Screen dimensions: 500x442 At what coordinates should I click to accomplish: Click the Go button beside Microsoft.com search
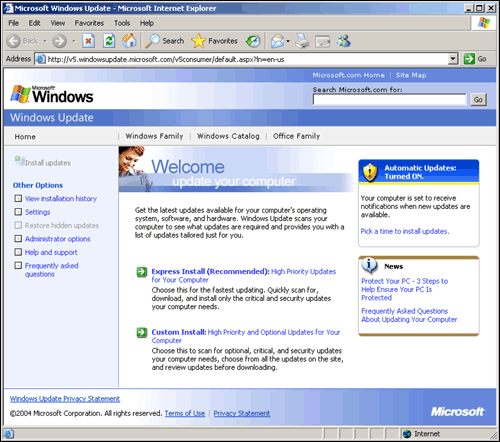coord(478,99)
